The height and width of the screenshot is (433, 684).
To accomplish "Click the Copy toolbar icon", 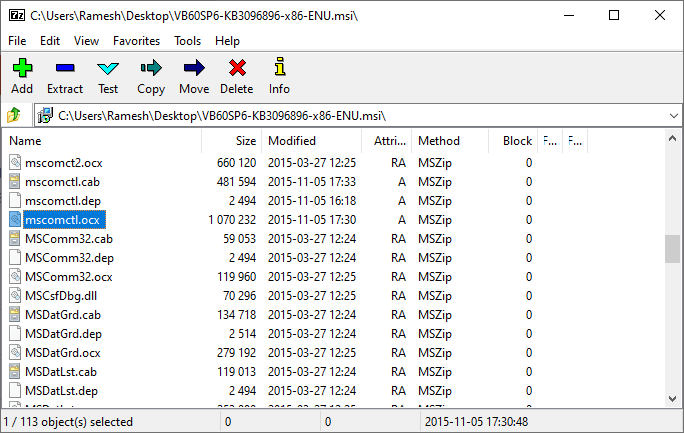I will 151,68.
